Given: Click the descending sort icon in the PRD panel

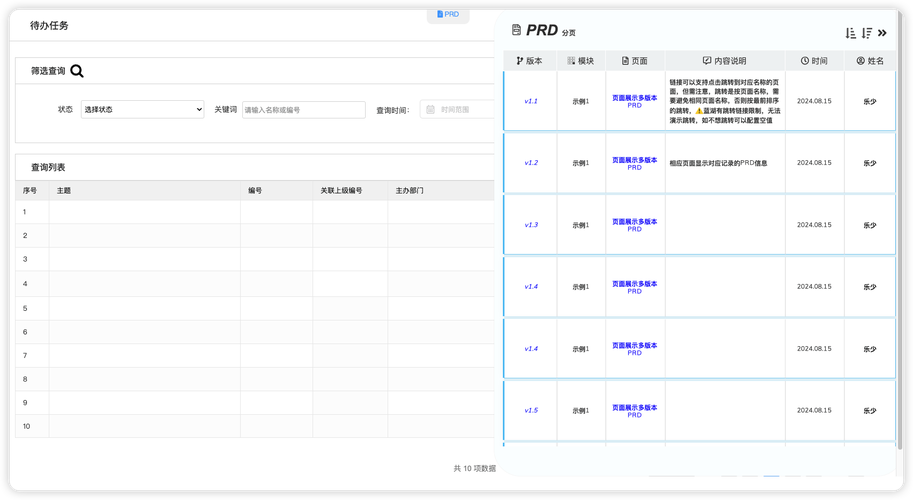Looking at the screenshot, I should (867, 33).
